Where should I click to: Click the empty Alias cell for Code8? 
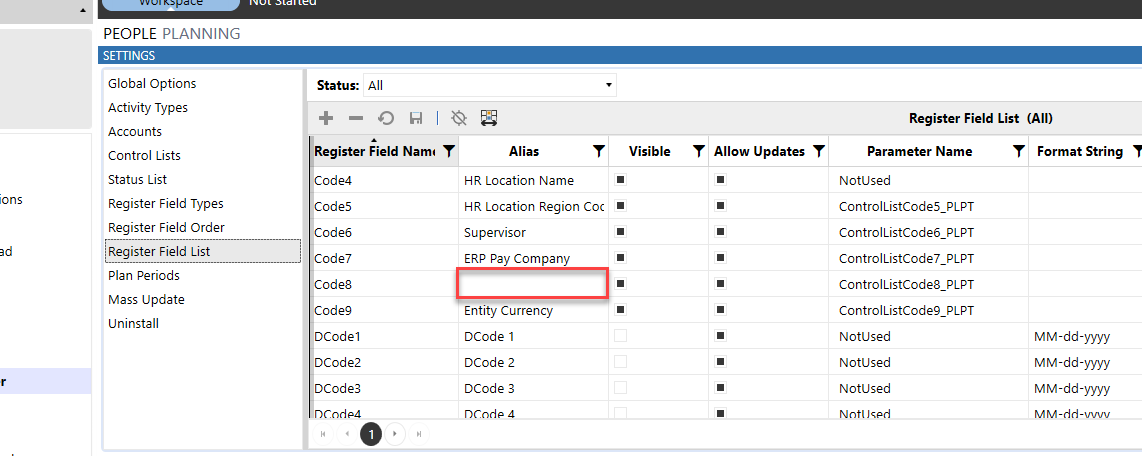click(x=532, y=284)
